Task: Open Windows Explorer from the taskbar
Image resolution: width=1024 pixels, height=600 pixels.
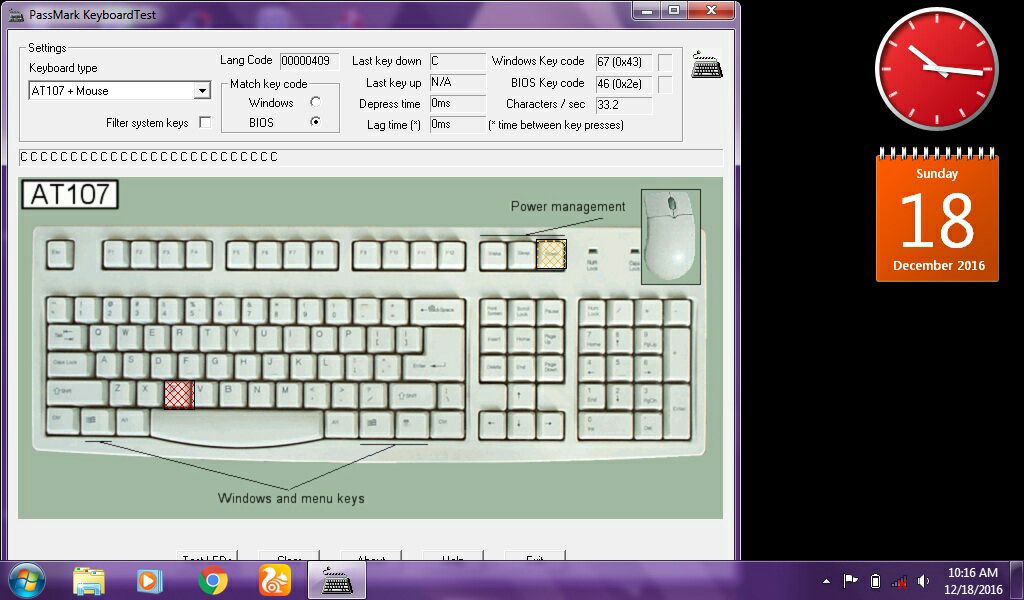Action: [88, 580]
